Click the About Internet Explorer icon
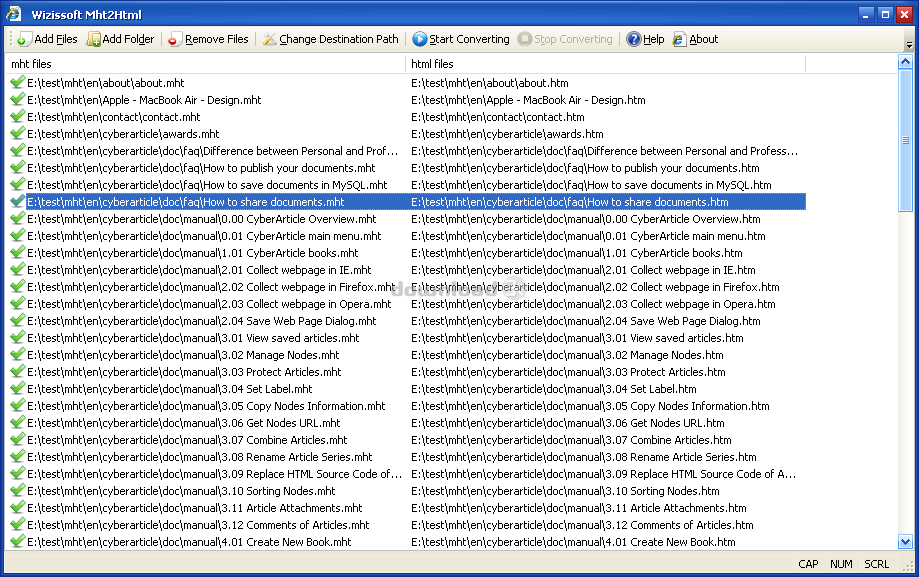 pyautogui.click(x=679, y=39)
